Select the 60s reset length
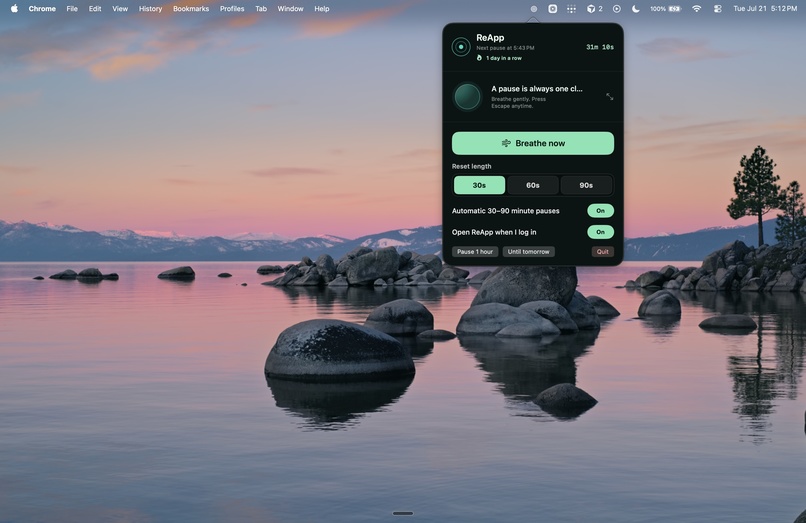This screenshot has height=523, width=806. 533,185
